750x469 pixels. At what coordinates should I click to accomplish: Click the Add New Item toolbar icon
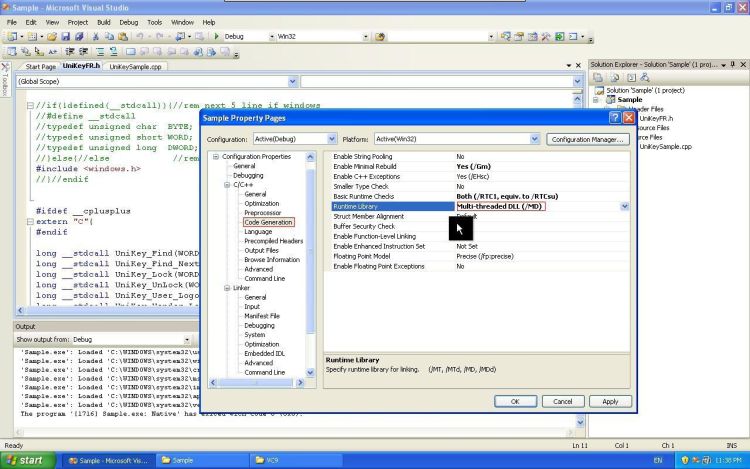click(x=32, y=36)
